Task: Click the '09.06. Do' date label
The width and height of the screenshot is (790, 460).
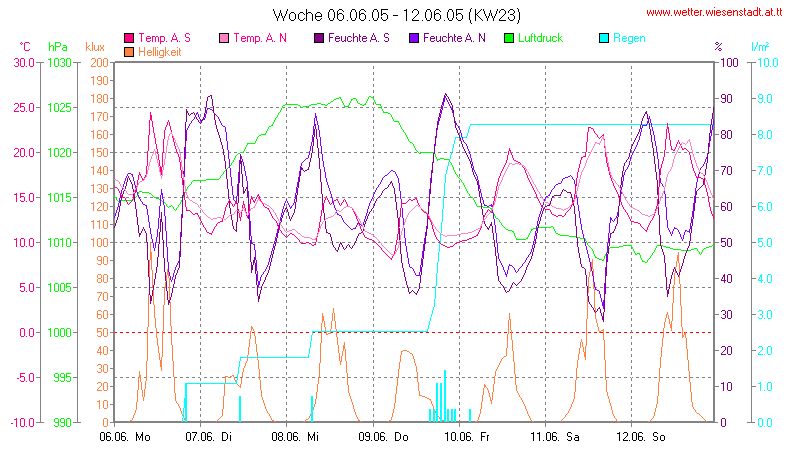Action: point(383,437)
